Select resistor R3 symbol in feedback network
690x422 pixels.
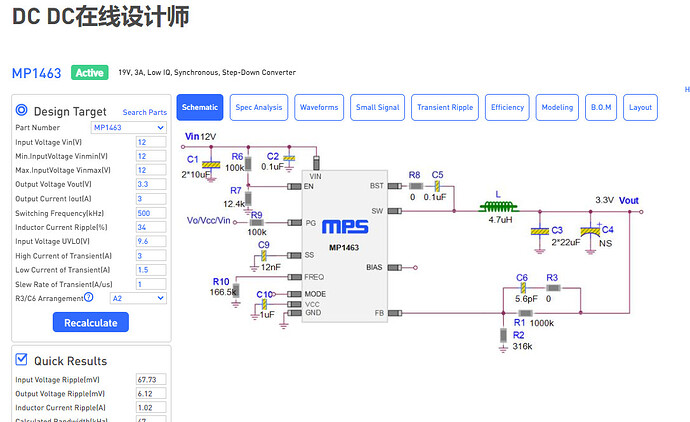(x=554, y=288)
